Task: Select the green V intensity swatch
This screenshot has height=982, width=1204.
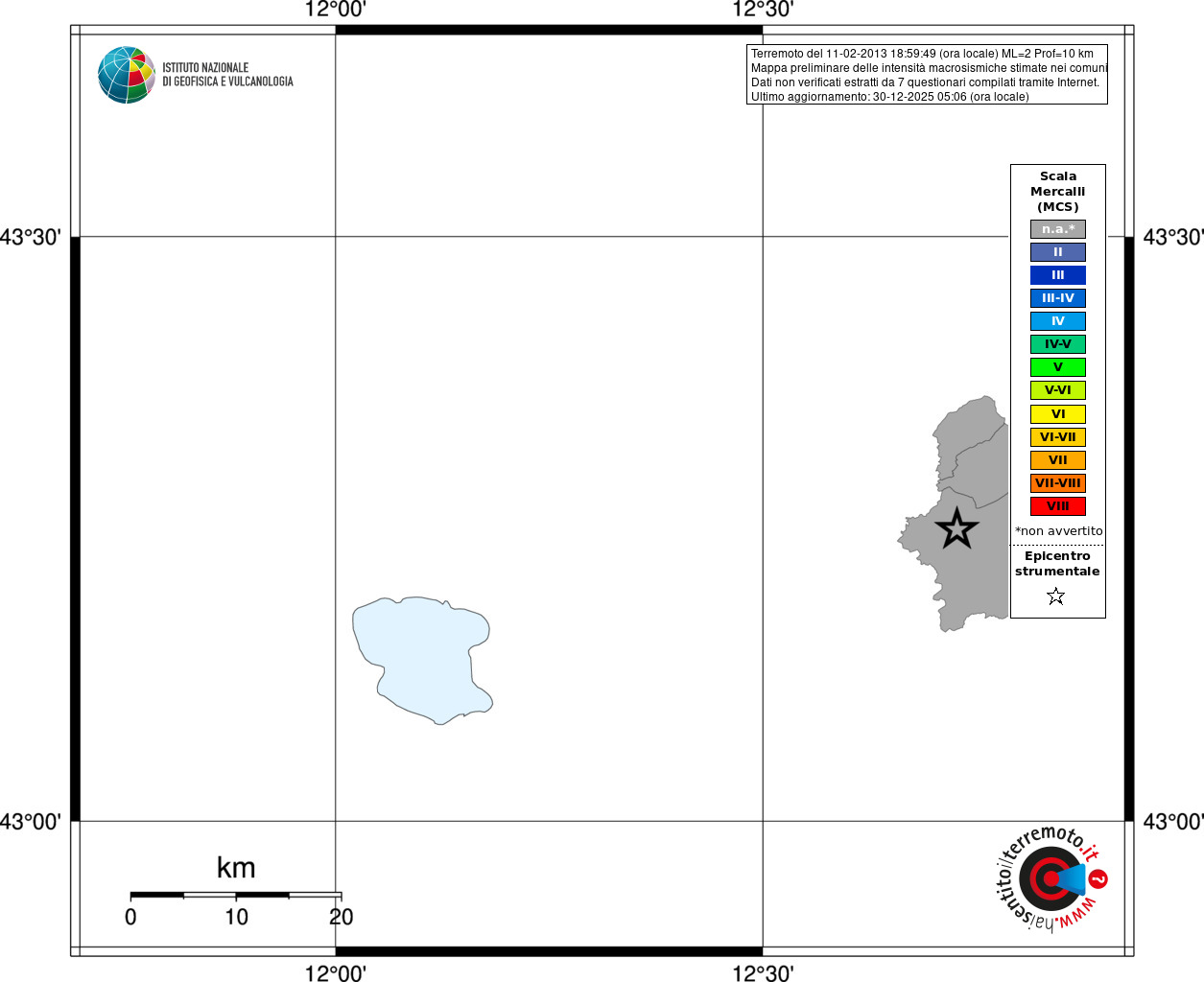Action: 1058,367
